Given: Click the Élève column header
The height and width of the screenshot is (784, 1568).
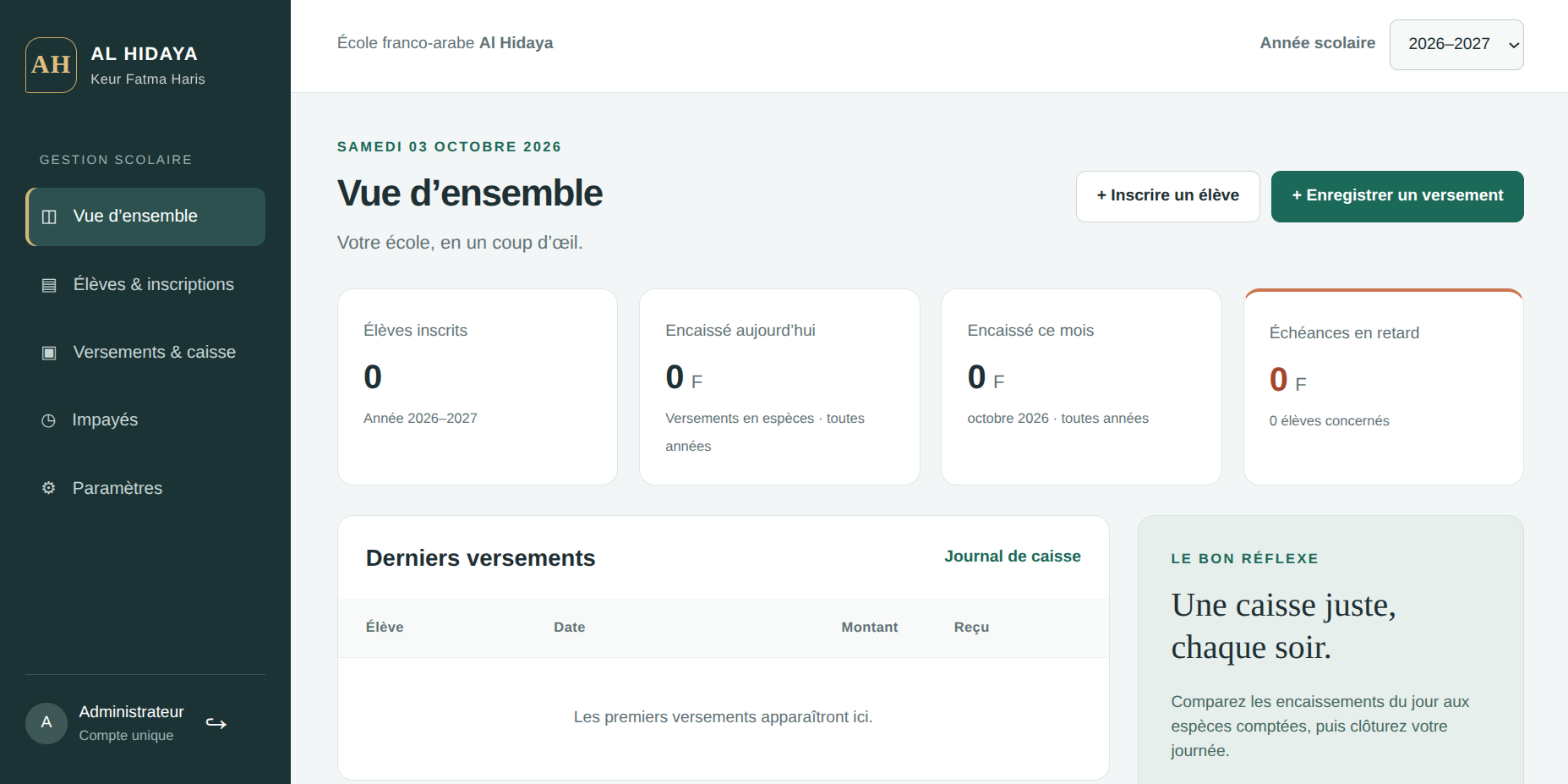Looking at the screenshot, I should click(385, 628).
